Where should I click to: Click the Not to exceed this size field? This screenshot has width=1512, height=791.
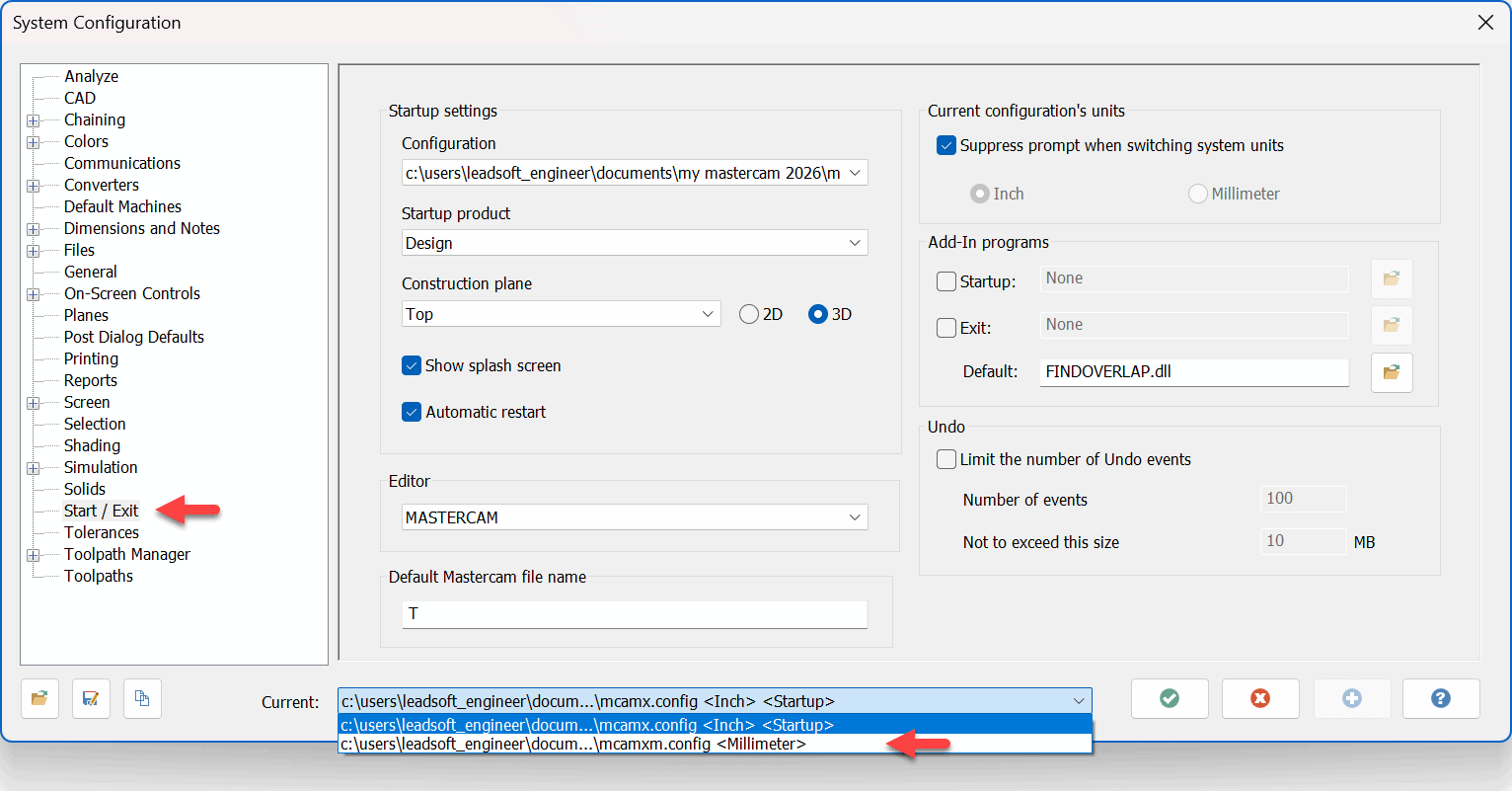[1304, 541]
